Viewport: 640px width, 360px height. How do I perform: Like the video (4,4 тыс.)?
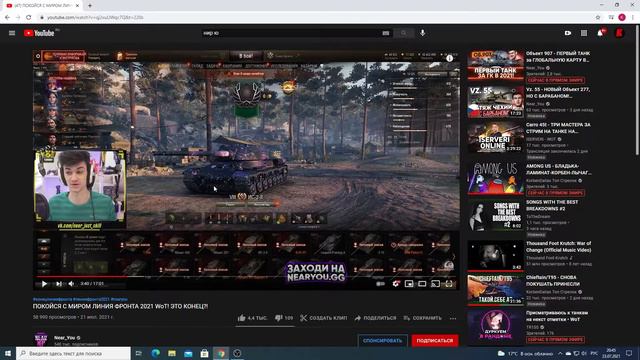coord(252,318)
